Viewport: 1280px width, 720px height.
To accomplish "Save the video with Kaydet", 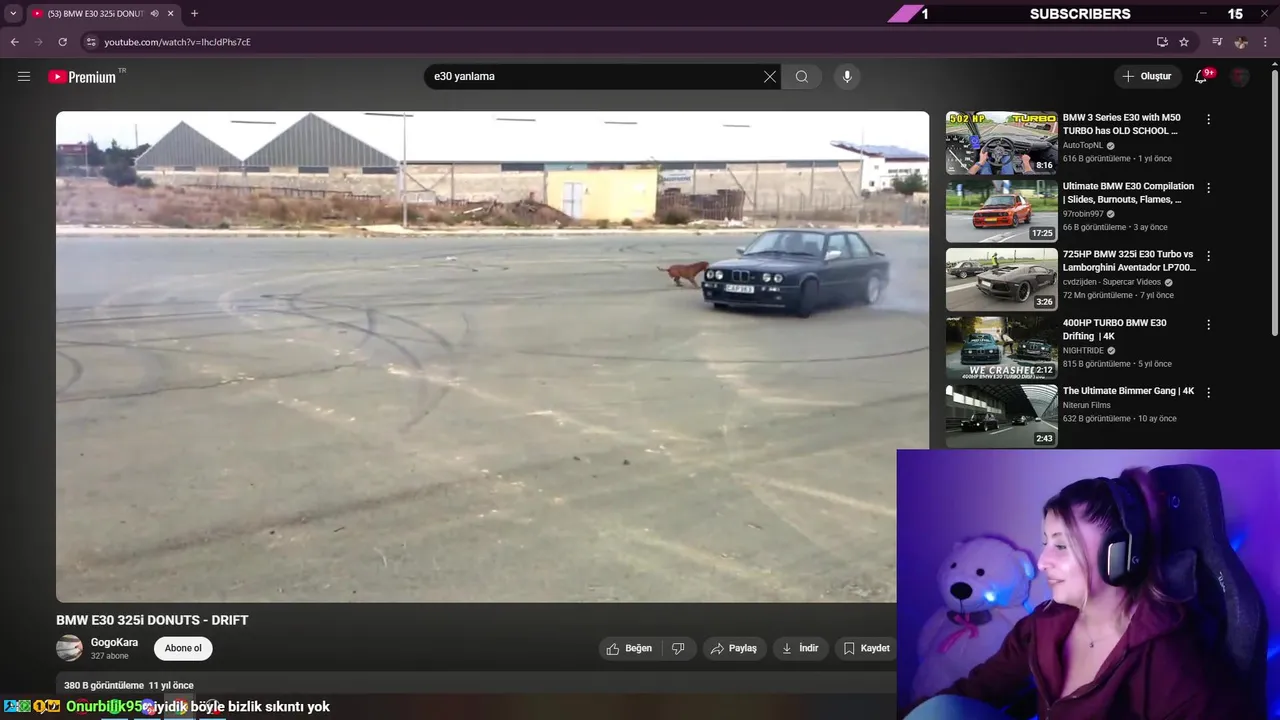I will pyautogui.click(x=866, y=648).
